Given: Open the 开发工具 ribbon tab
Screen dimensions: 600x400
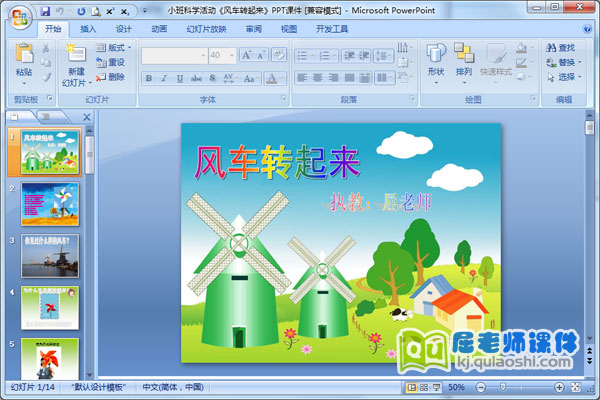Looking at the screenshot, I should (x=332, y=29).
